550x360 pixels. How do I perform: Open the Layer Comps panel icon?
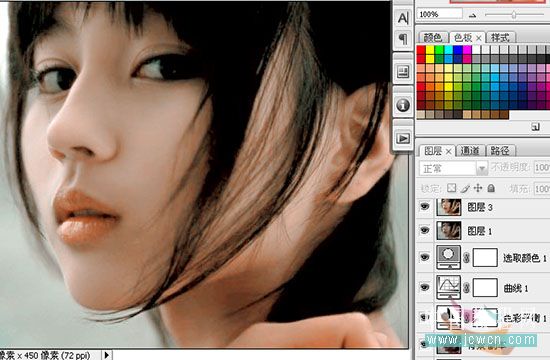(403, 72)
